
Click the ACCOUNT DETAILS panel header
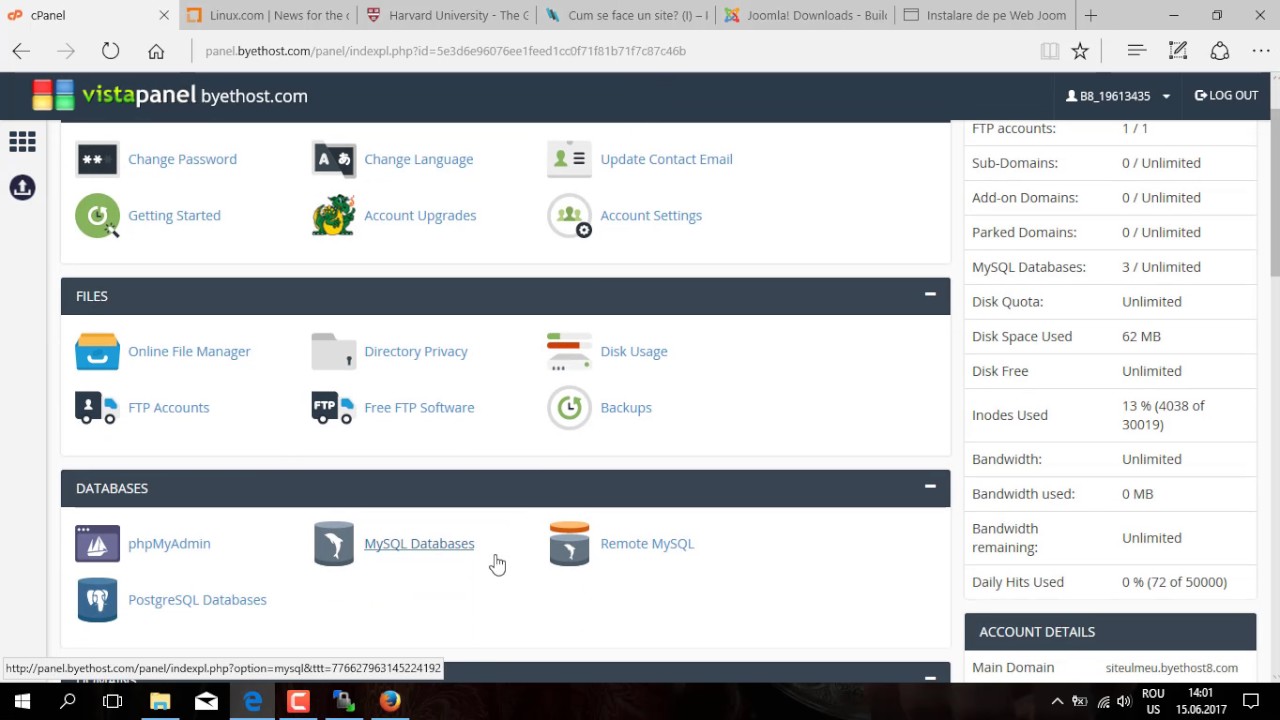1110,631
